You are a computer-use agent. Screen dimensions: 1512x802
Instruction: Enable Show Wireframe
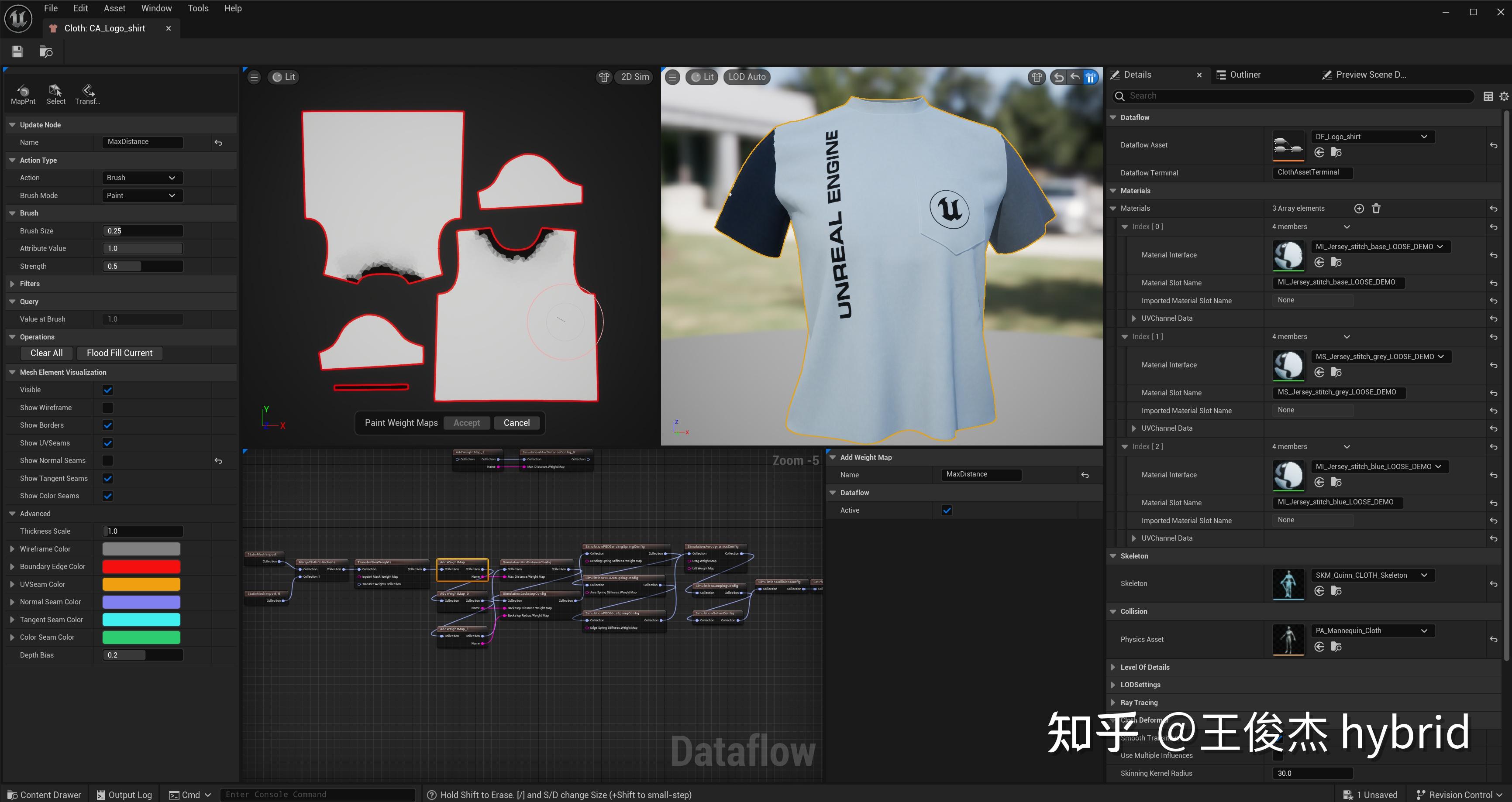107,407
